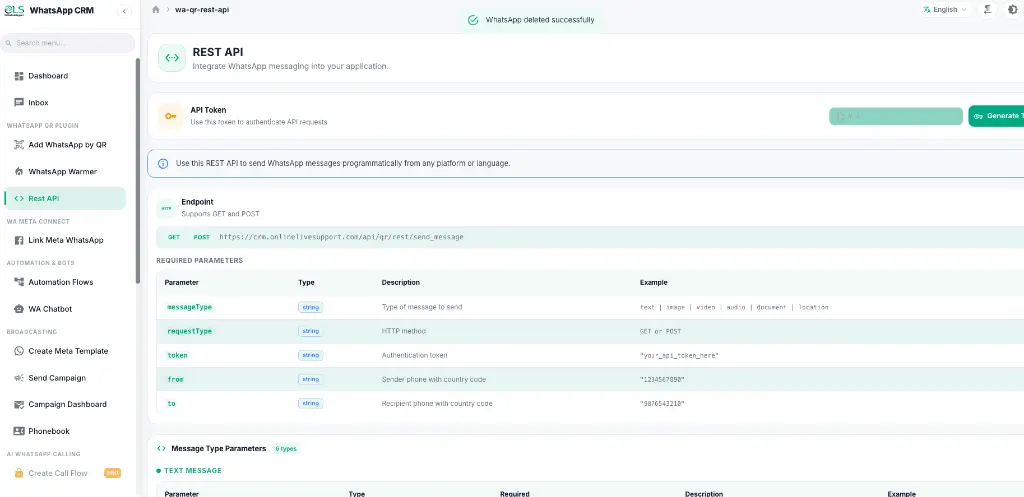Open Add WhatsApp by QR page
Screen dimensions: 1024x497
tap(65, 145)
